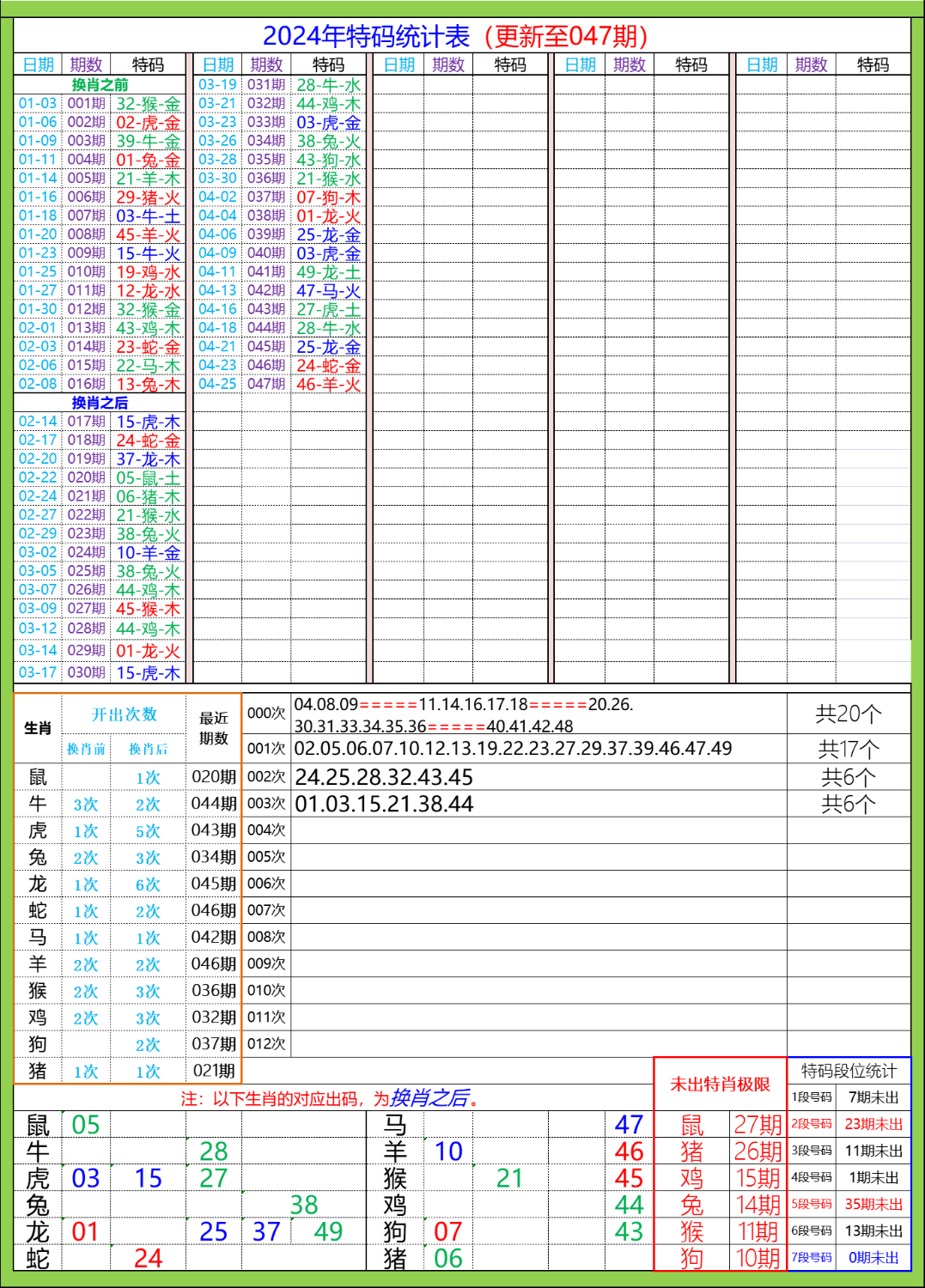The width and height of the screenshot is (925, 1288).
Task: Click the 龙 row showing 6次
Action: tap(148, 884)
